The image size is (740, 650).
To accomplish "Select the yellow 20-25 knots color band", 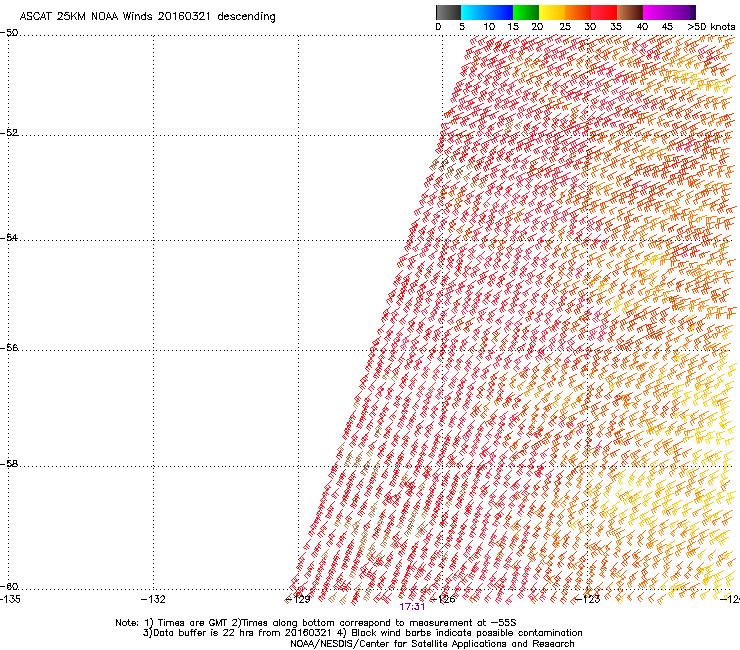I will pos(552,12).
